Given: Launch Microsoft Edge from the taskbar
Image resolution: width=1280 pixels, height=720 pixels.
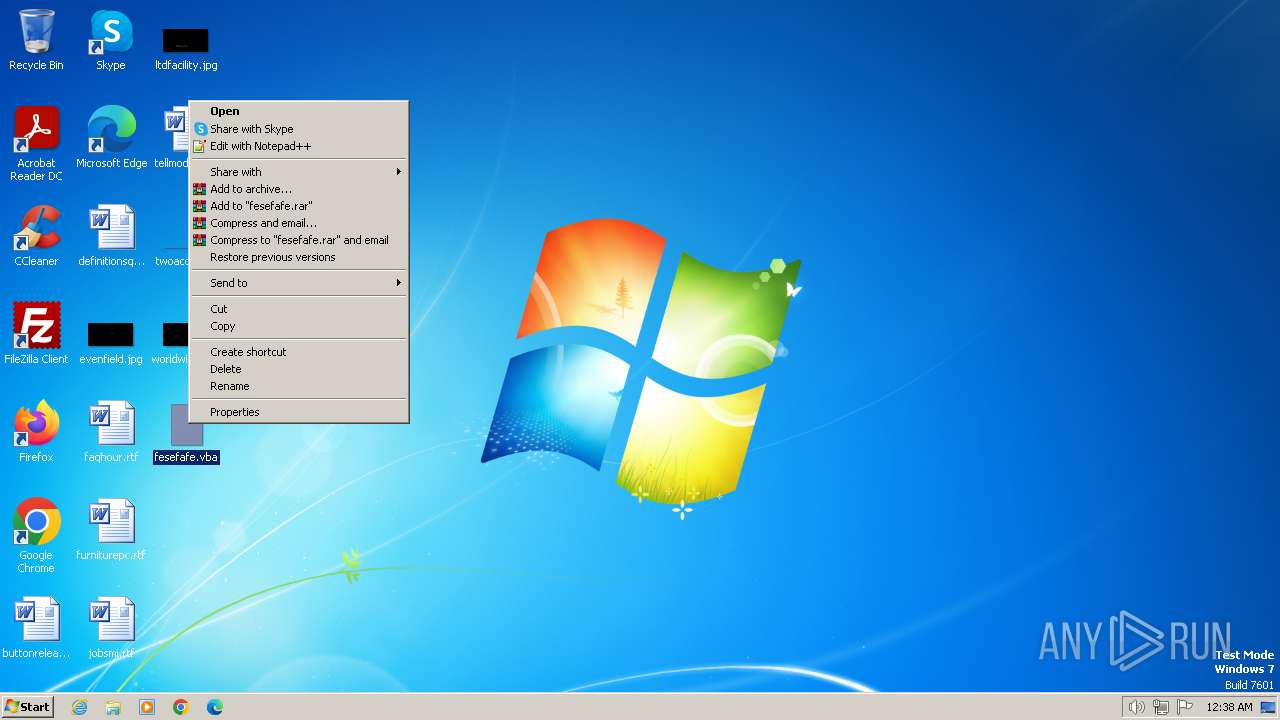Looking at the screenshot, I should (215, 707).
